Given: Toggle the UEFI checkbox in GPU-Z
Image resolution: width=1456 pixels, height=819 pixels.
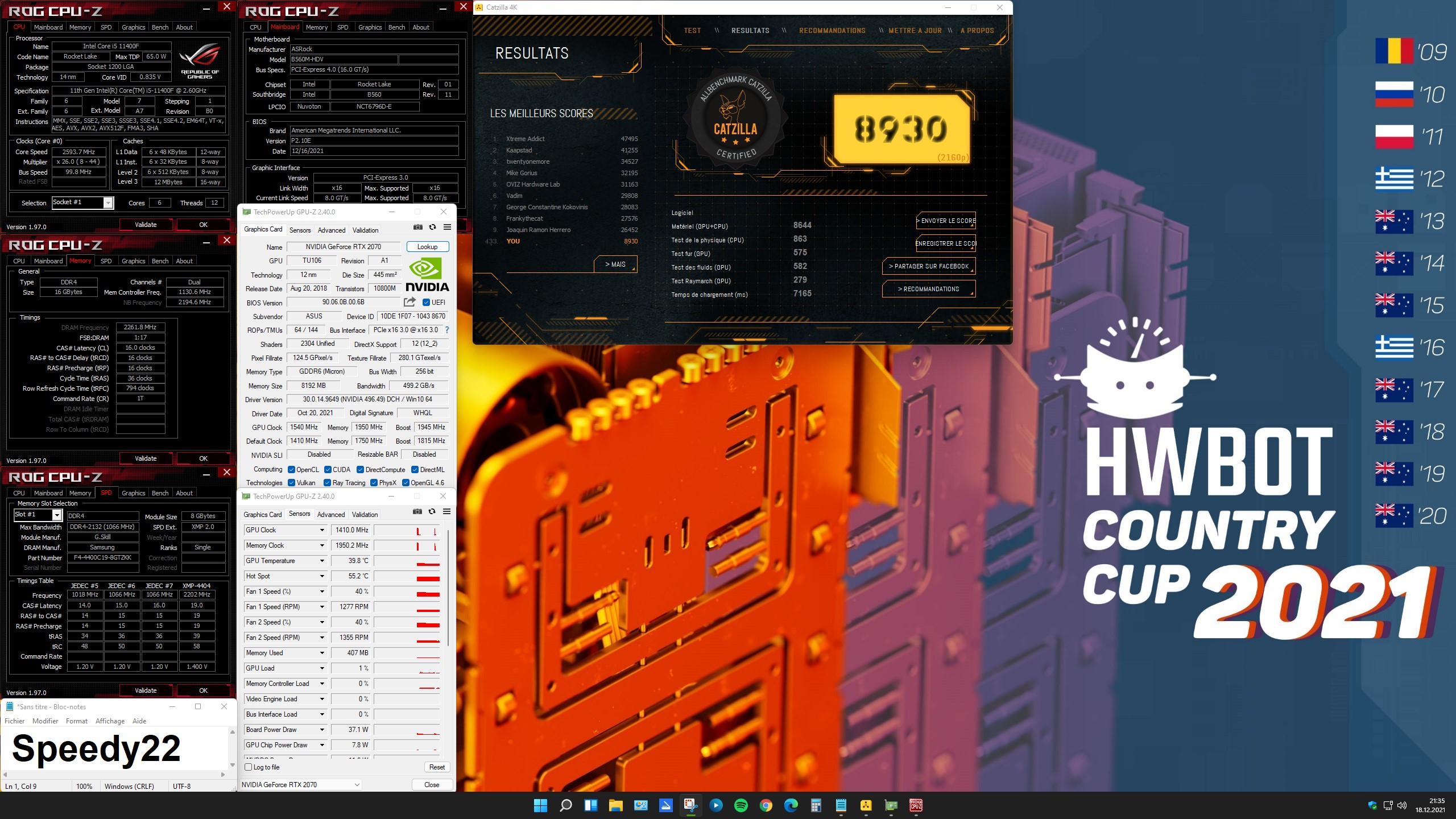Looking at the screenshot, I should click(x=426, y=302).
